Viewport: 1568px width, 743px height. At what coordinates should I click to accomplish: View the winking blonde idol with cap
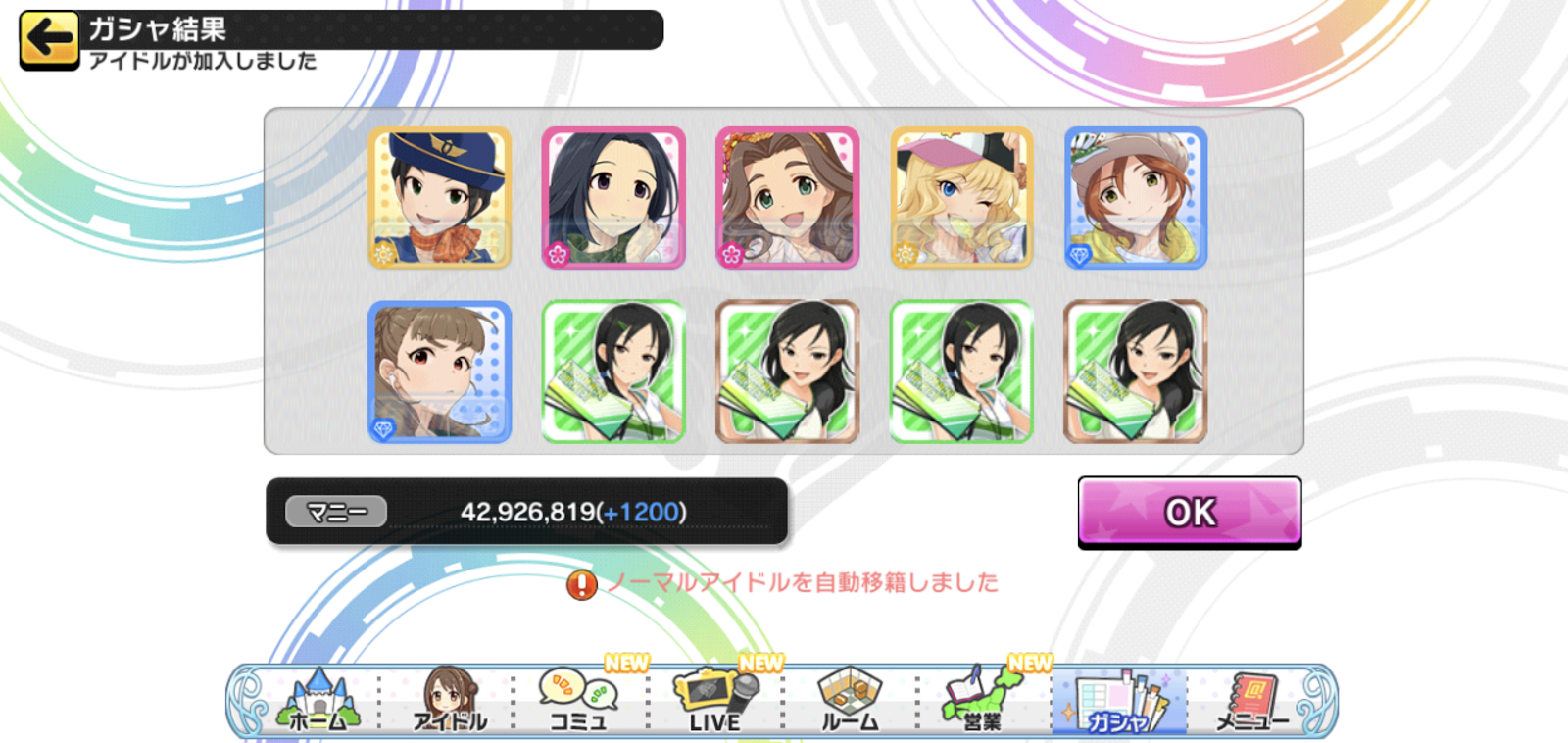[x=961, y=198]
